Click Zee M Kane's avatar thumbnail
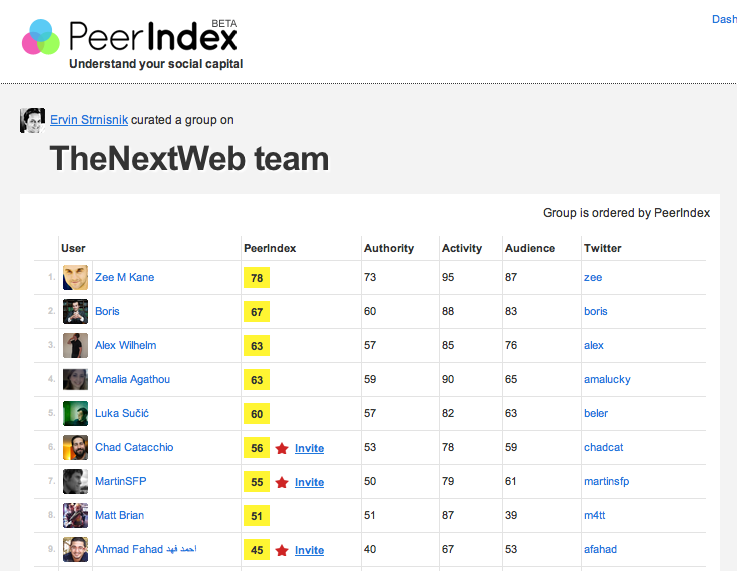The image size is (737, 571). pyautogui.click(x=75, y=277)
